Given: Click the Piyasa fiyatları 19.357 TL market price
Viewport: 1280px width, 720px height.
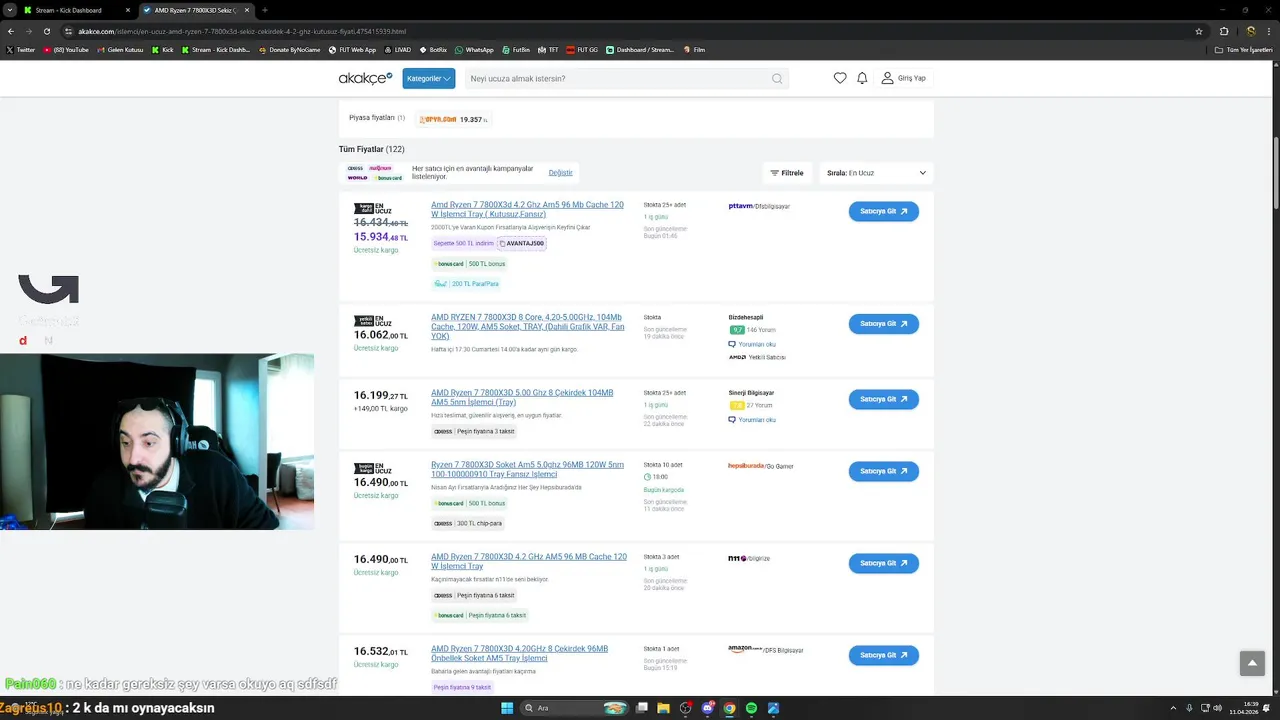Looking at the screenshot, I should (x=453, y=119).
